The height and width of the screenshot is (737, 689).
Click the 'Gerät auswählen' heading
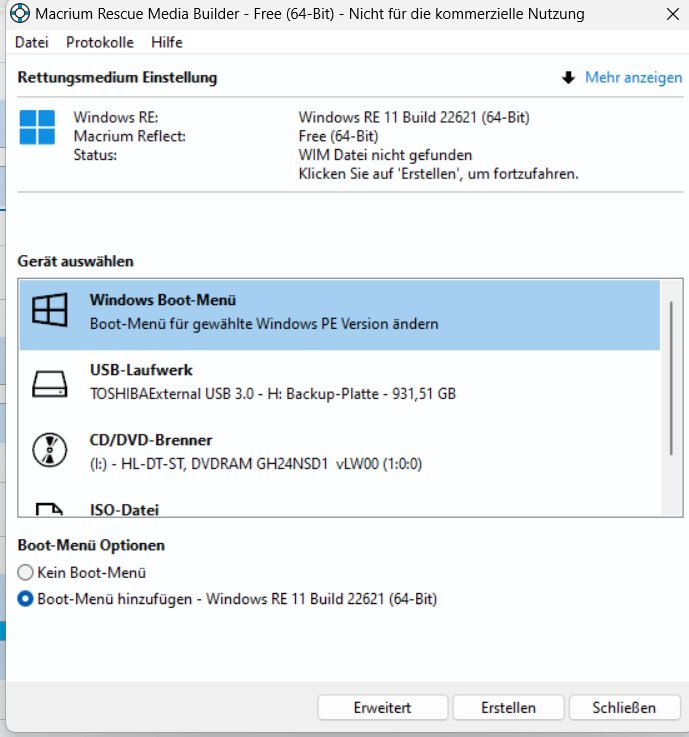tap(76, 261)
